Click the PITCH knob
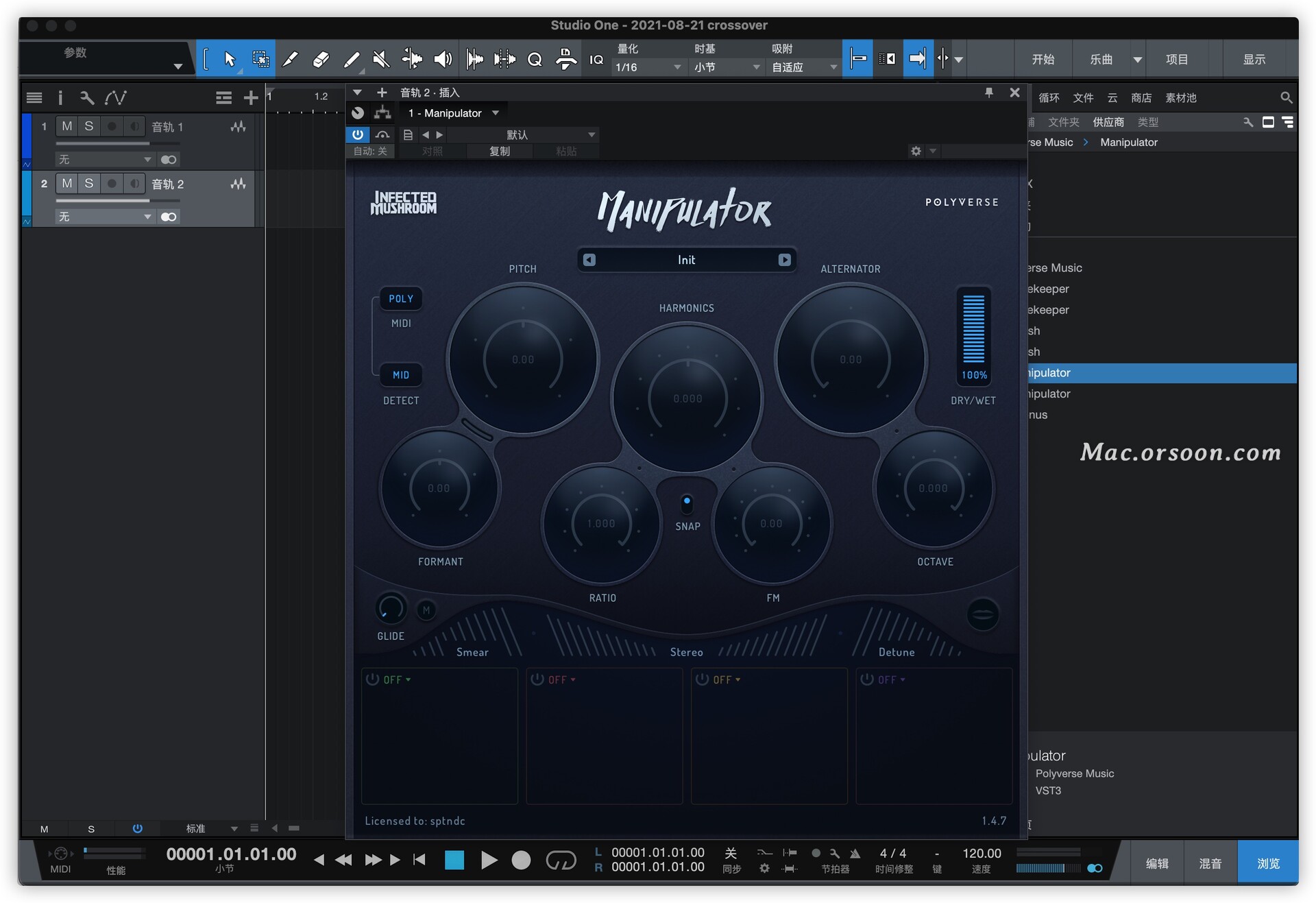This screenshot has width=1316, height=903. coord(523,359)
